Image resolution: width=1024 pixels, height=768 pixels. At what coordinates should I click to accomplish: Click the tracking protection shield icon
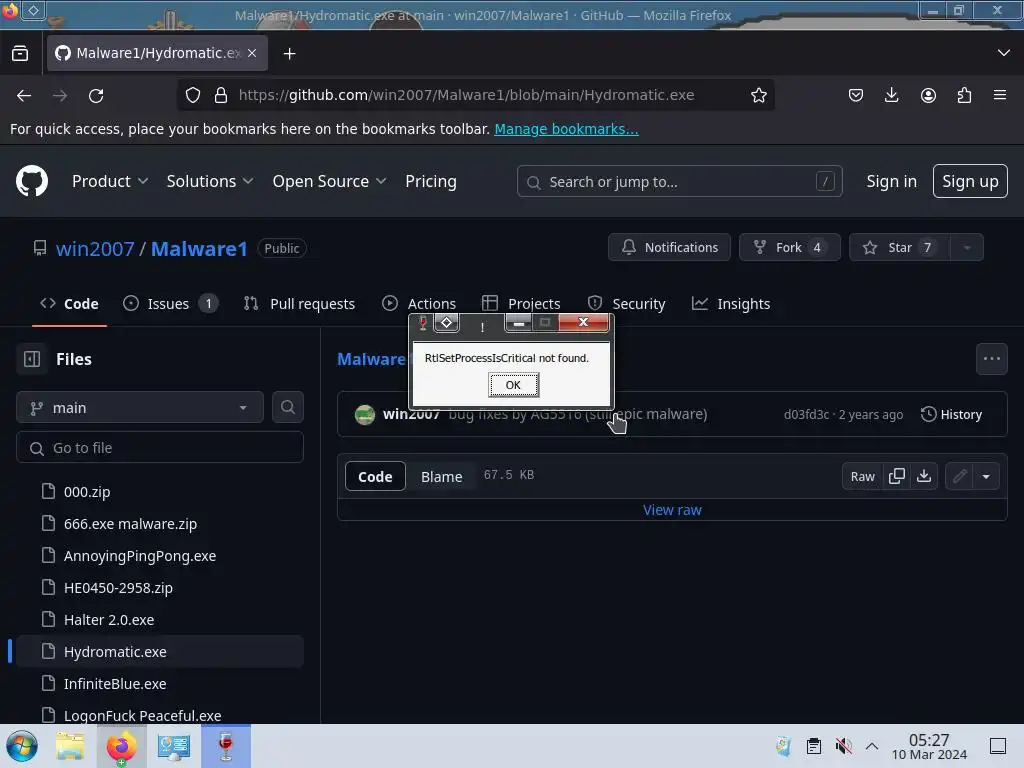(x=193, y=95)
